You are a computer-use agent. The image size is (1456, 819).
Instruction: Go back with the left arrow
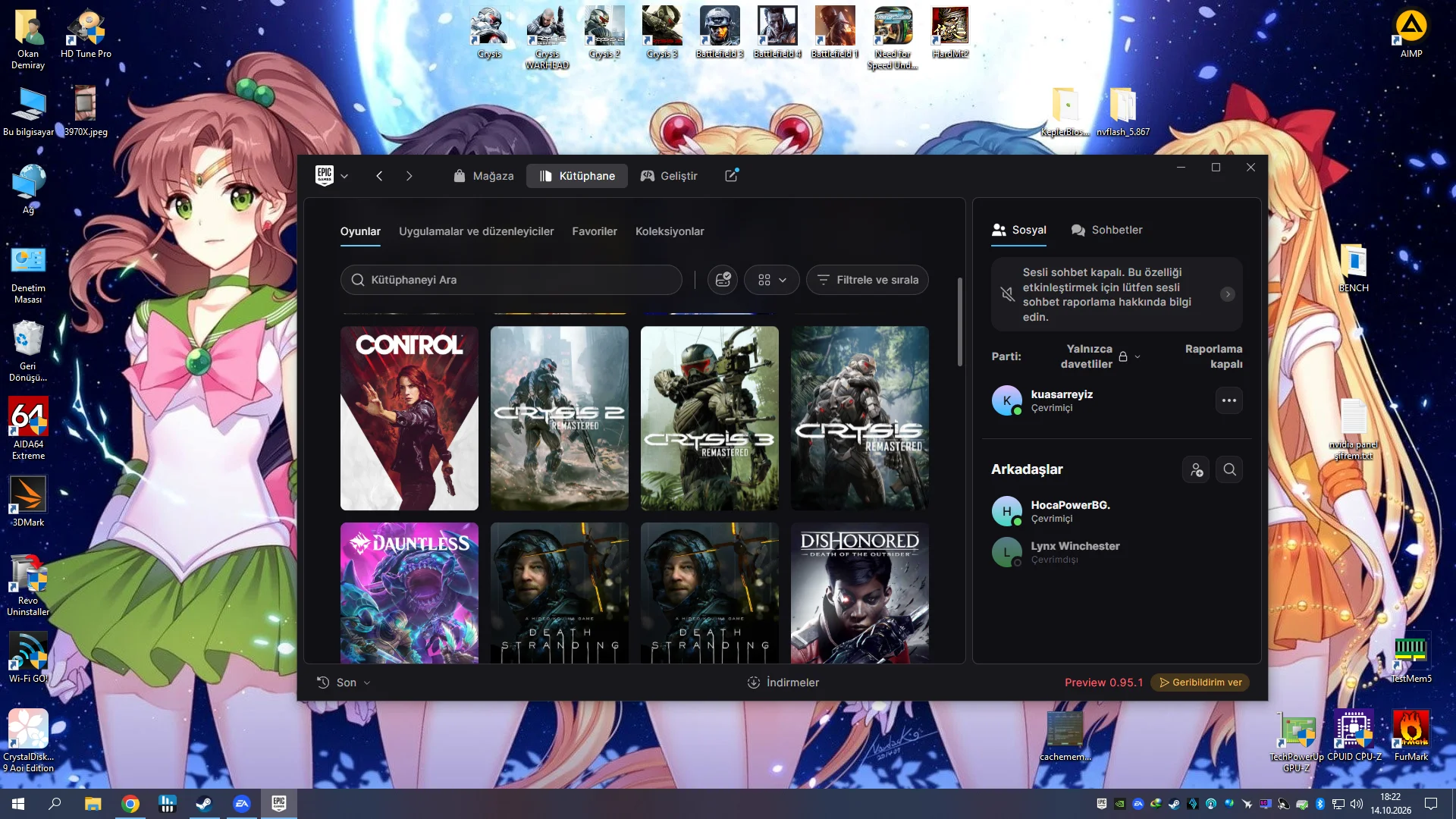point(379,176)
